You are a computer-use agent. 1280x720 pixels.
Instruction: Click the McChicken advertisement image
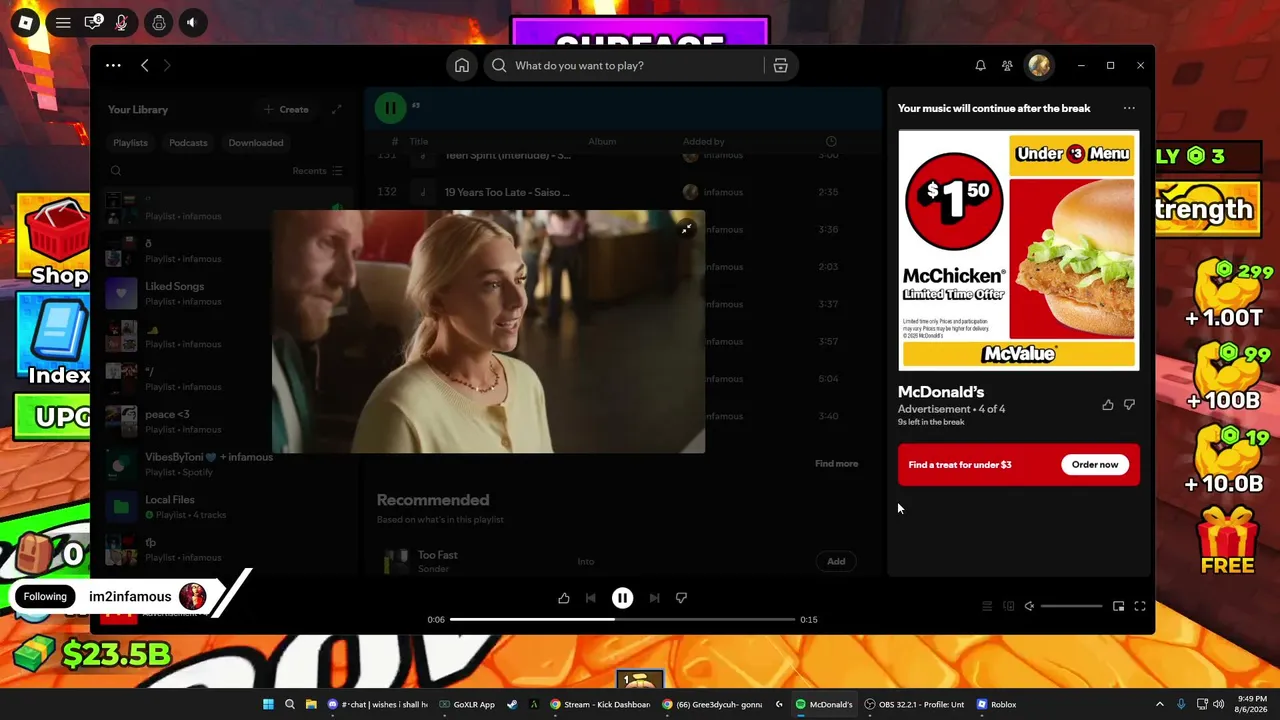1018,250
